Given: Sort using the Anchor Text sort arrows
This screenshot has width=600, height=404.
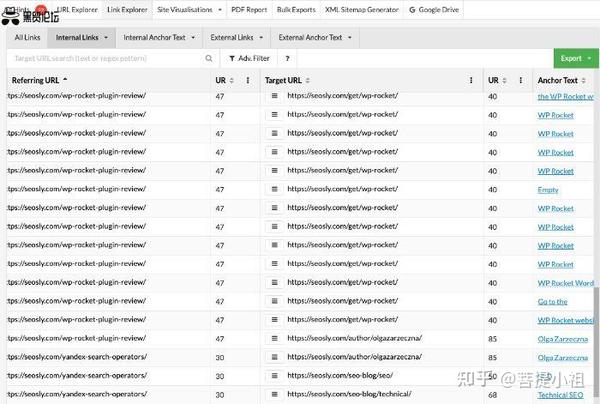Looking at the screenshot, I should [x=584, y=80].
